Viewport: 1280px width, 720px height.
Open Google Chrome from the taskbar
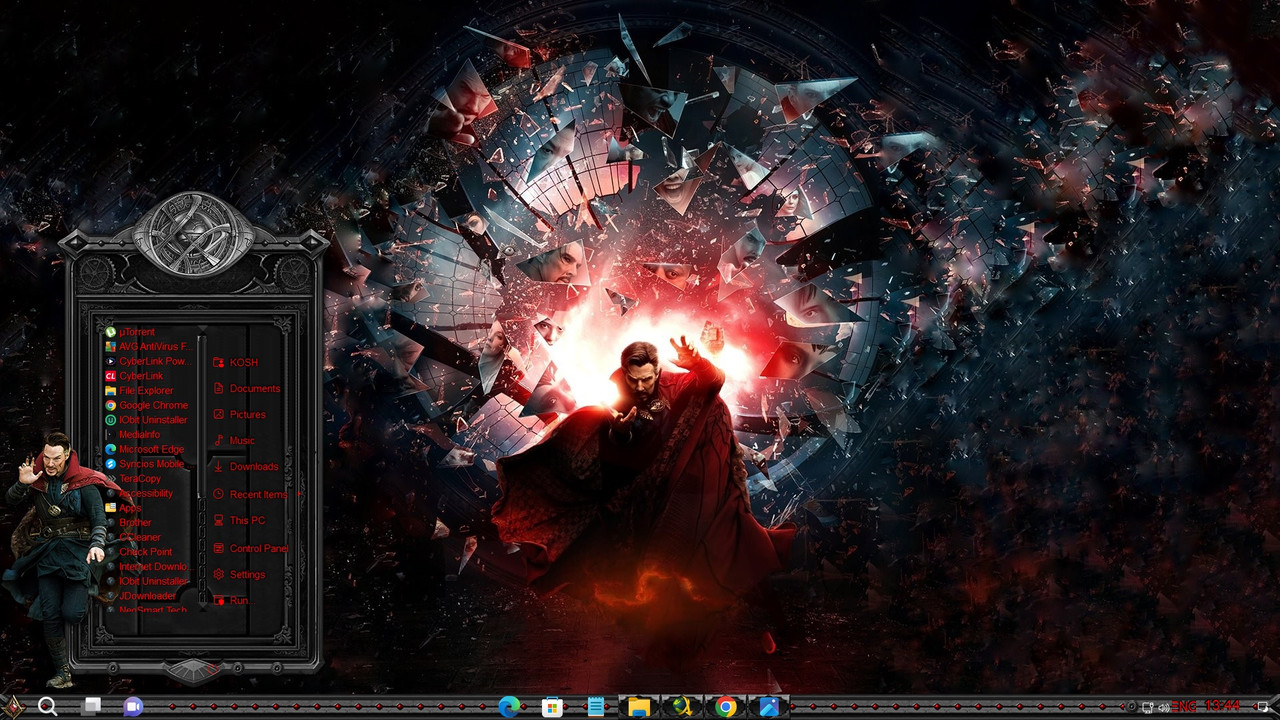point(726,707)
